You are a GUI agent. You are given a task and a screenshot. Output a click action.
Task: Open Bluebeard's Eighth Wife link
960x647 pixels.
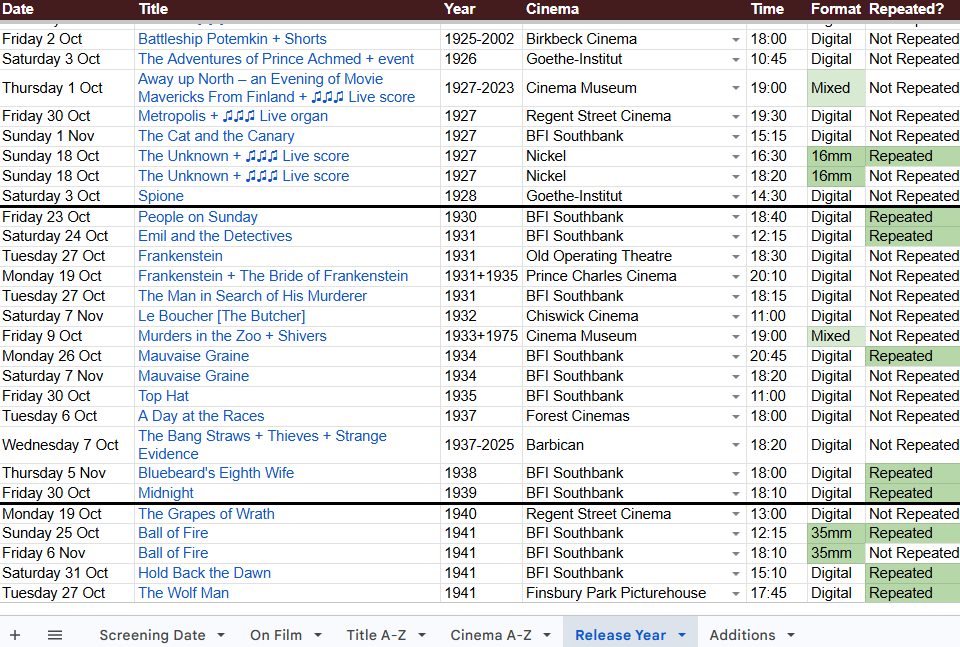point(216,473)
